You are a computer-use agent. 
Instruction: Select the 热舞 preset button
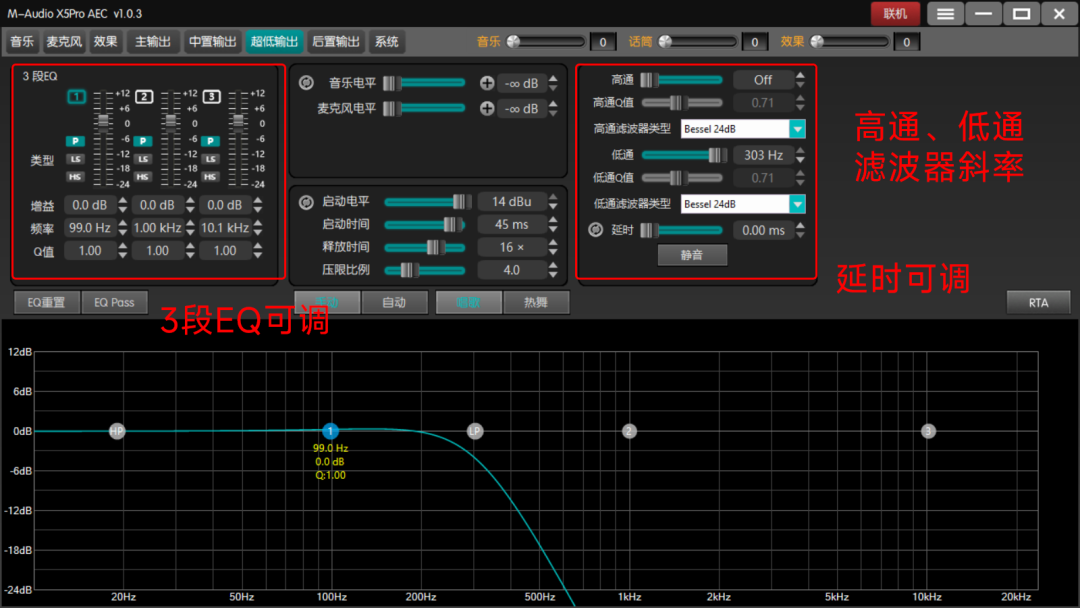[536, 302]
